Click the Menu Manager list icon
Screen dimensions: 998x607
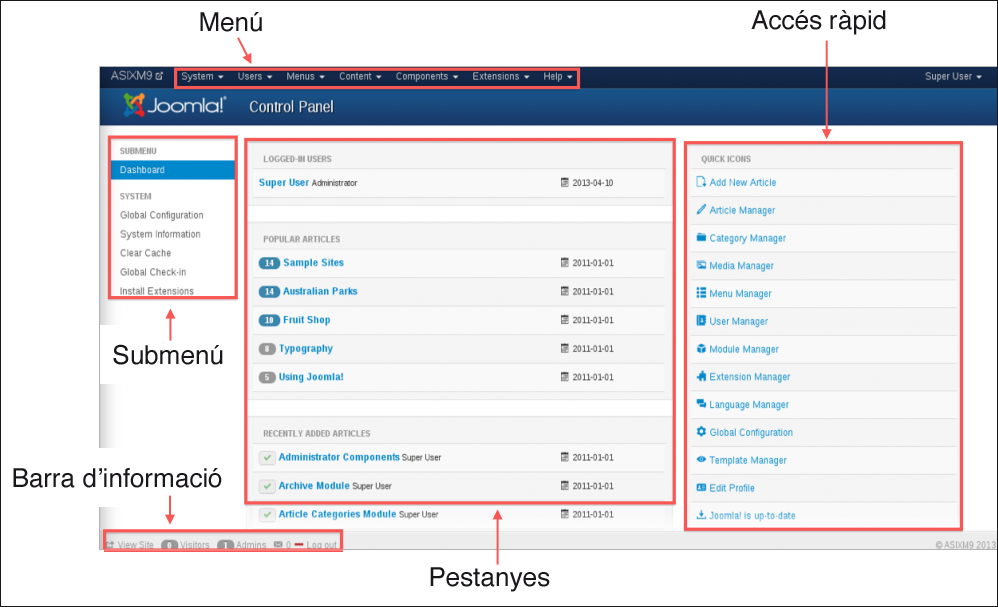(x=701, y=293)
